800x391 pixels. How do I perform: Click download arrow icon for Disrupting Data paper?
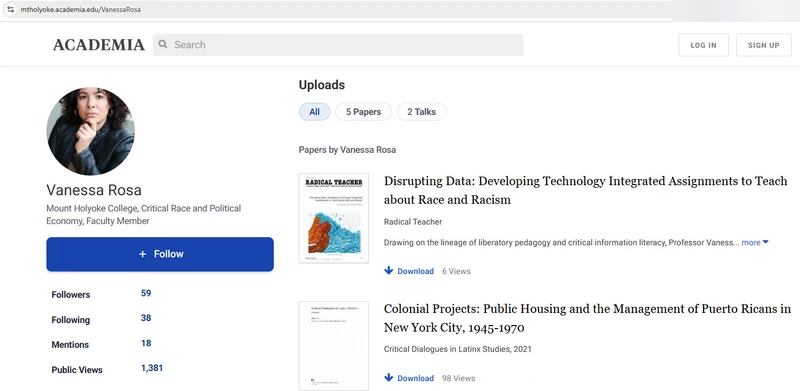[389, 271]
